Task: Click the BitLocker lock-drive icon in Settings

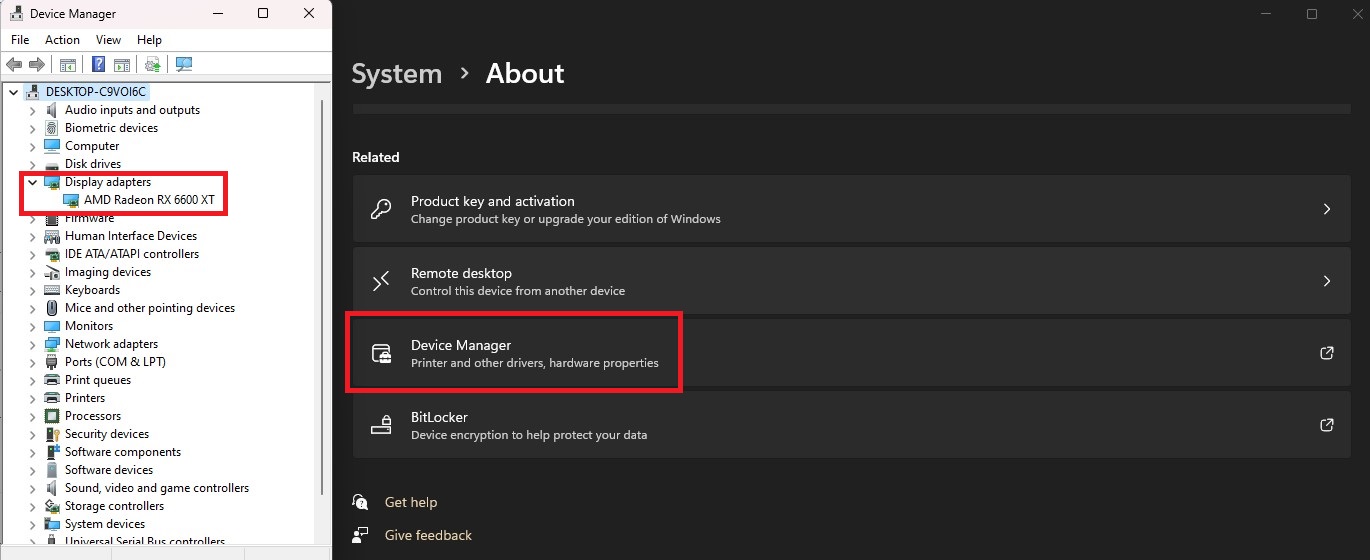Action: tap(381, 425)
